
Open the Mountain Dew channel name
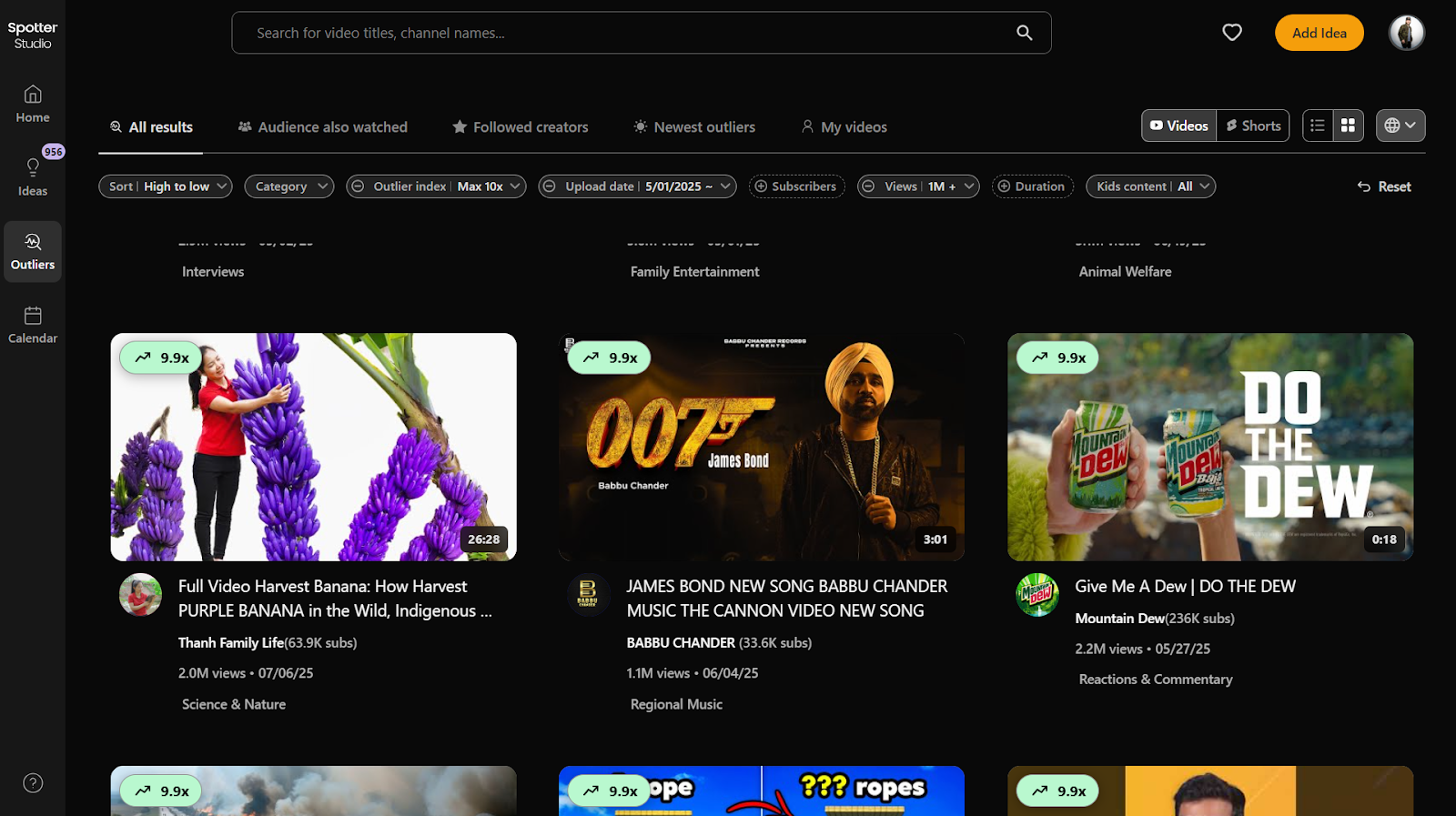1119,619
